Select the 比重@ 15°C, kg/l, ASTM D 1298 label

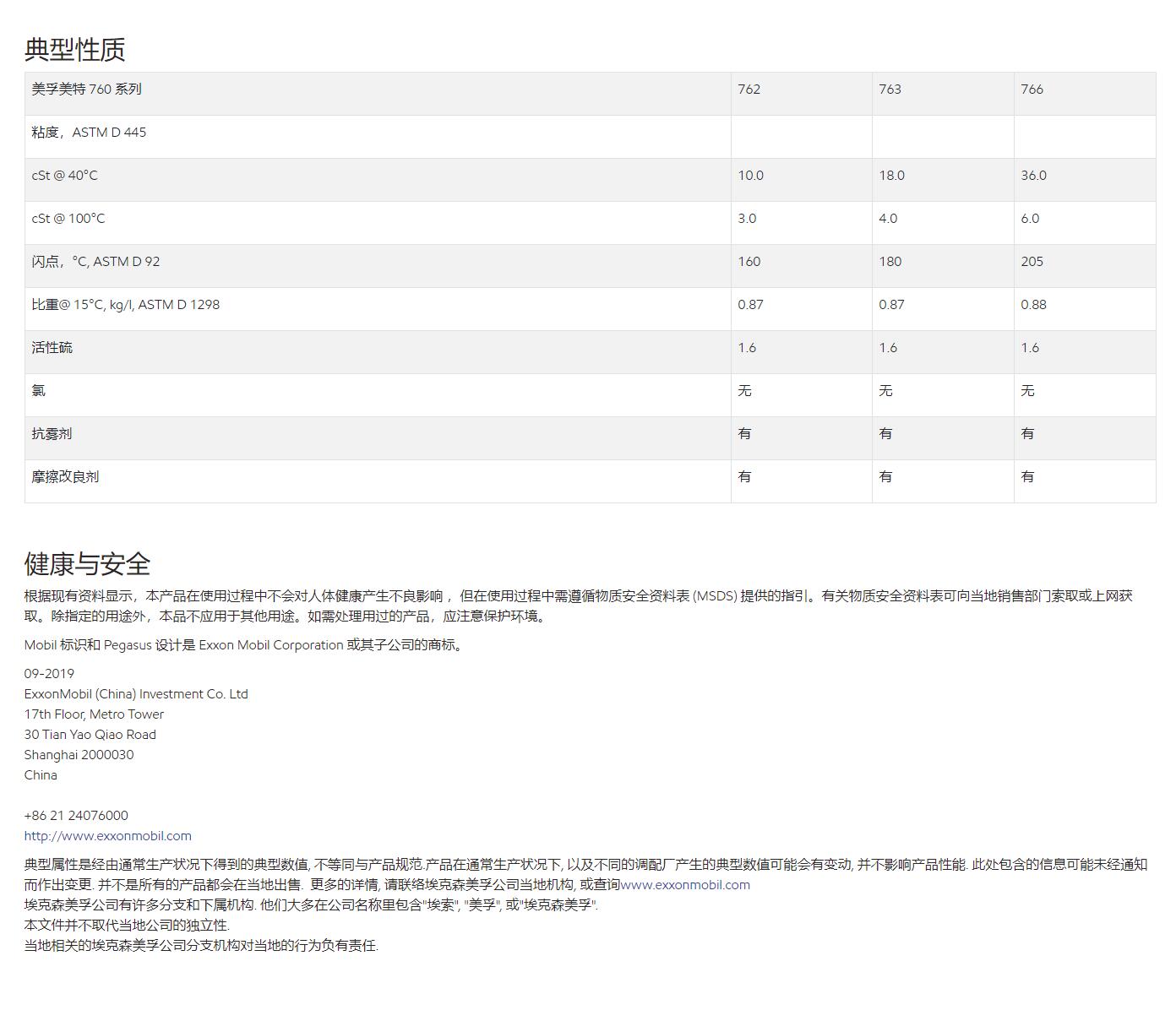coord(126,305)
